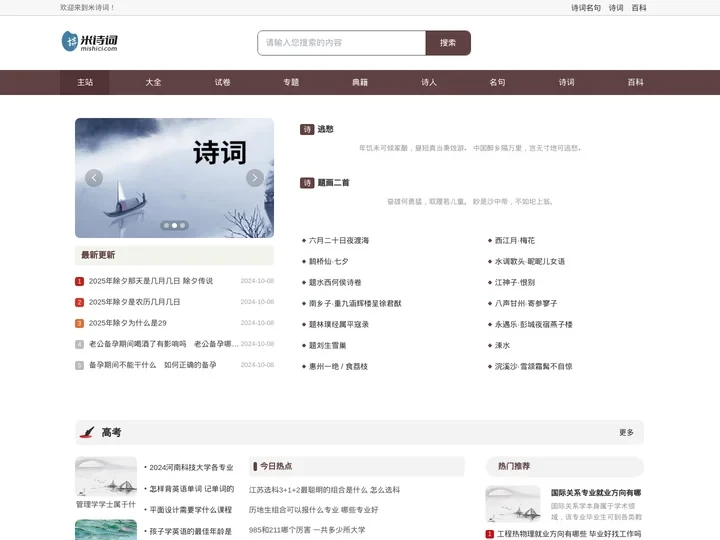This screenshot has width=720, height=540.
Task: Open 鹊桥仙·七夕 poem link
Action: (329, 262)
